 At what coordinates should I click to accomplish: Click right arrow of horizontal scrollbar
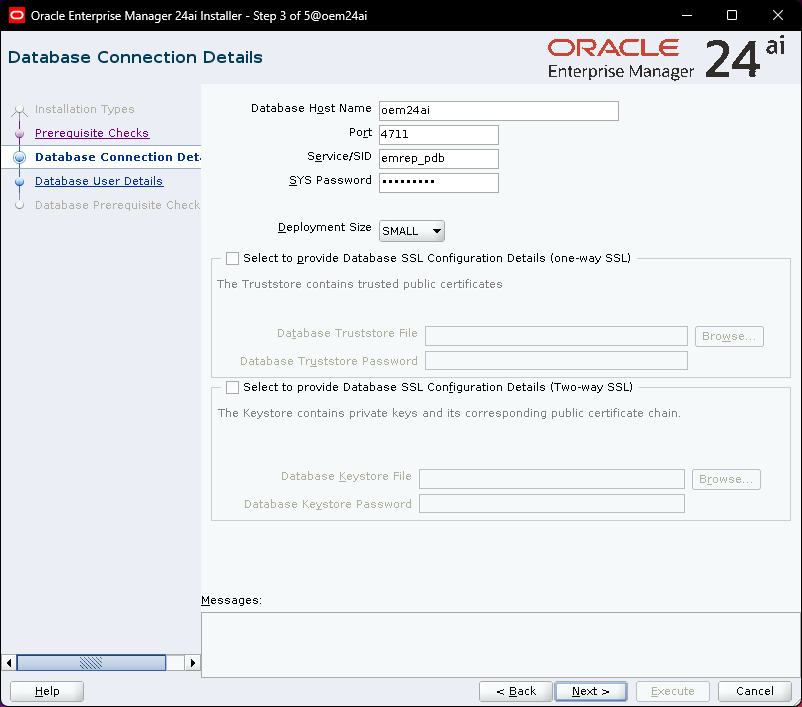(194, 662)
